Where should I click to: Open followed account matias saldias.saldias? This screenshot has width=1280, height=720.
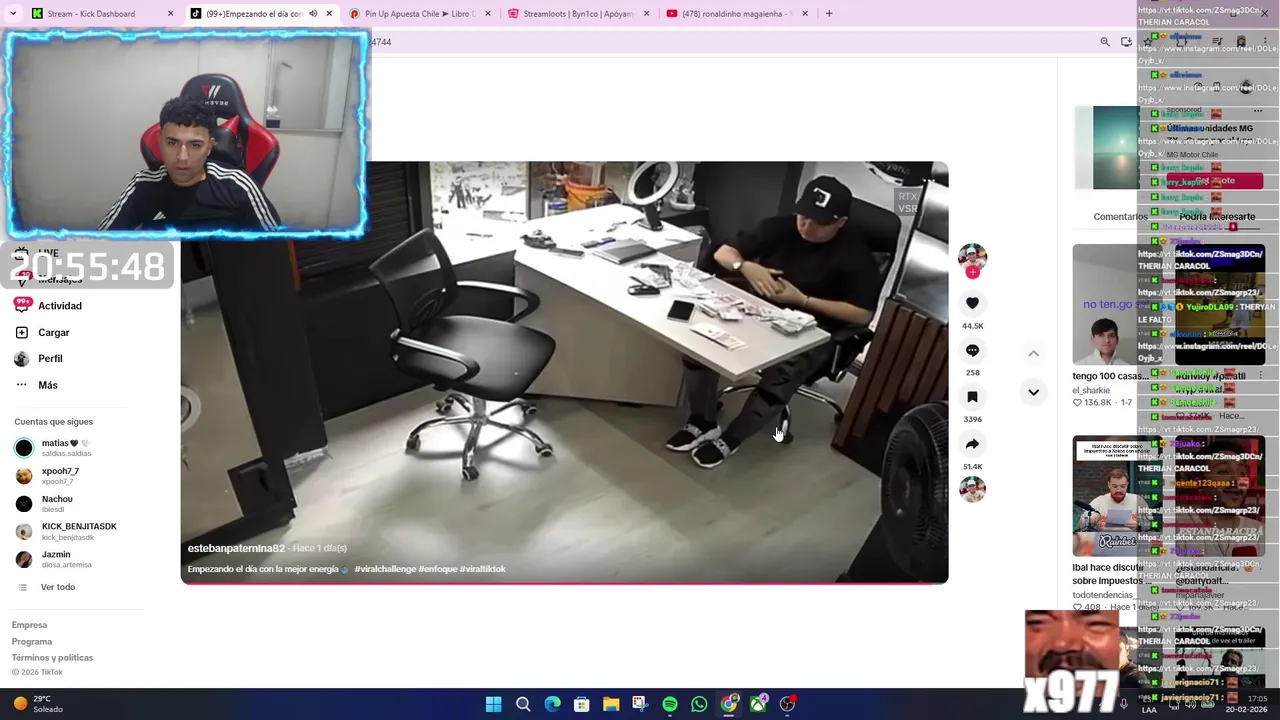coord(66,448)
